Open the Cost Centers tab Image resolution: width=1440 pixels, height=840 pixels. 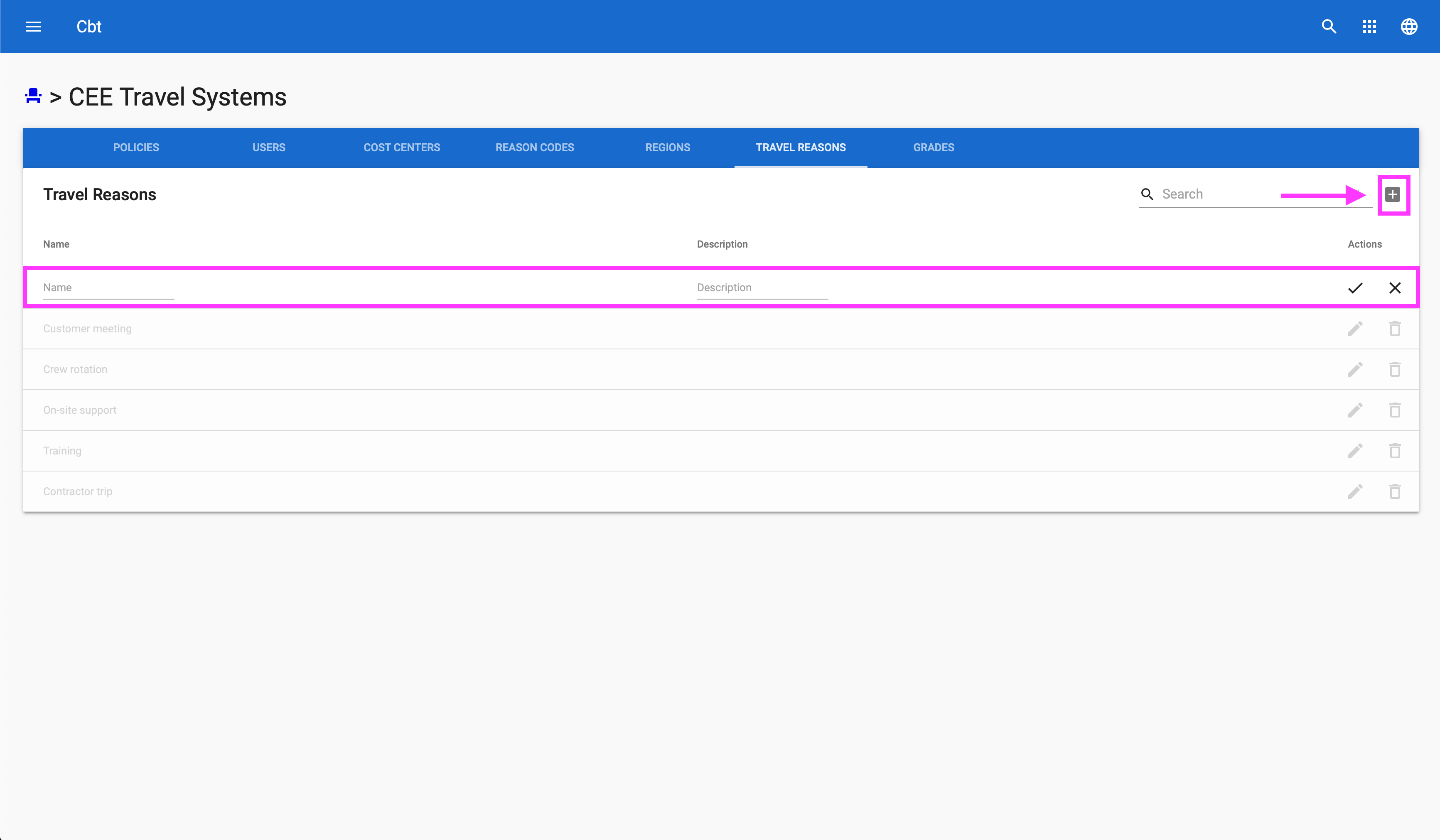402,147
